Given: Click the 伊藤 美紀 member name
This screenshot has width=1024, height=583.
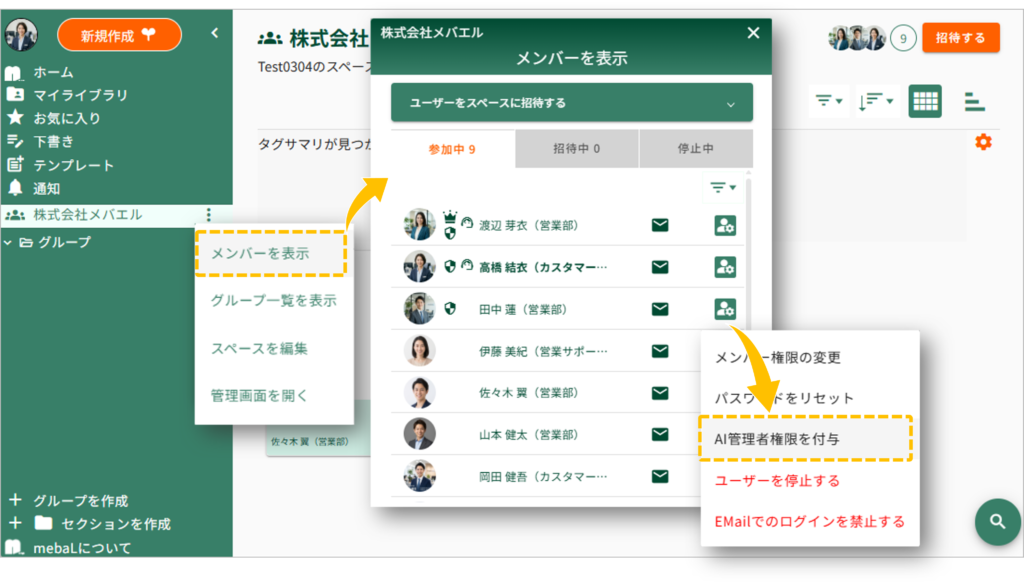Looking at the screenshot, I should point(543,351).
